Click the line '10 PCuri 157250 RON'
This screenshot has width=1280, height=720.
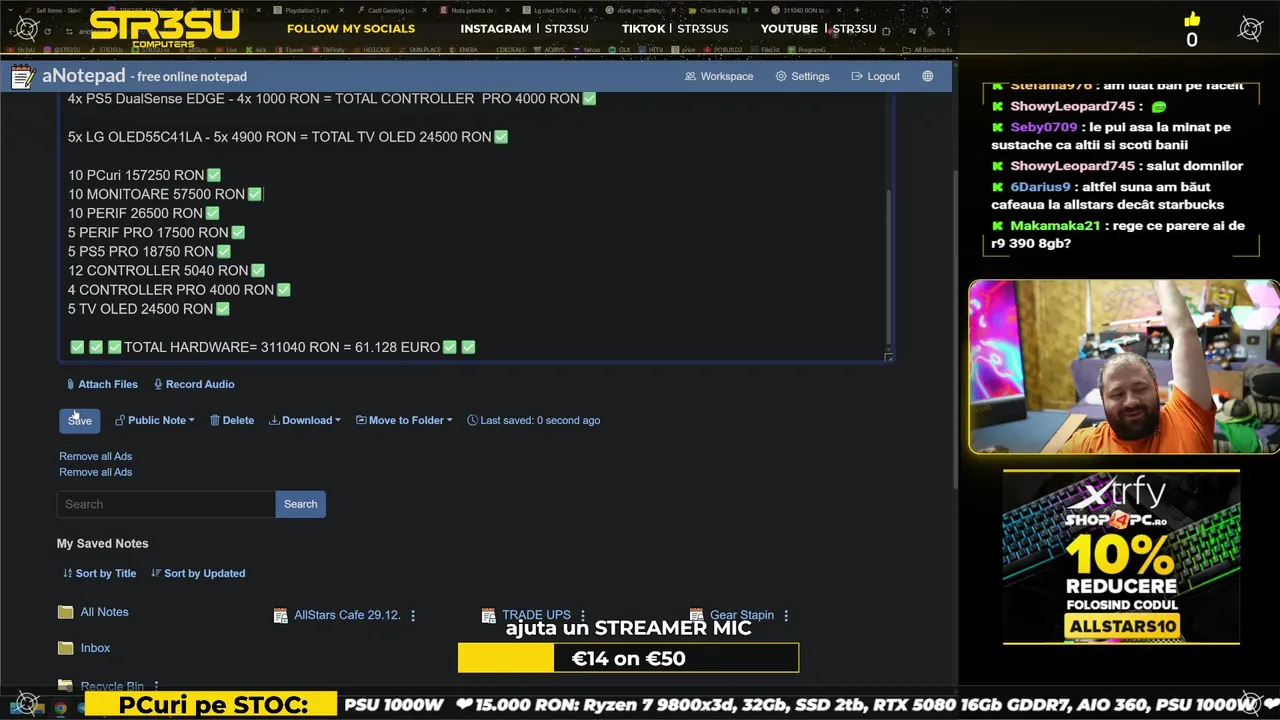(144, 175)
